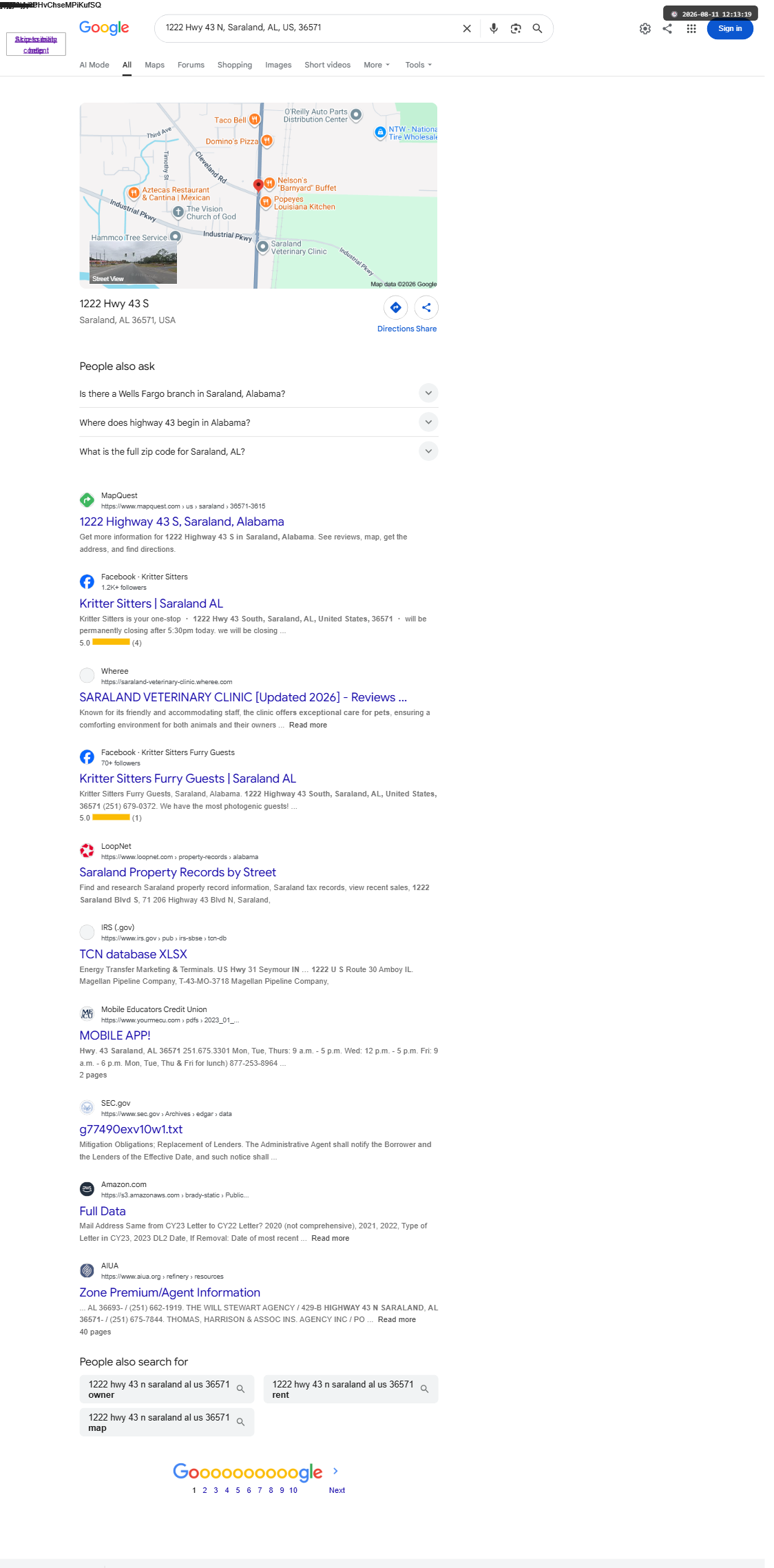Click search icon on 'rent' suggestion
This screenshot has width=774, height=1568.
[424, 1389]
